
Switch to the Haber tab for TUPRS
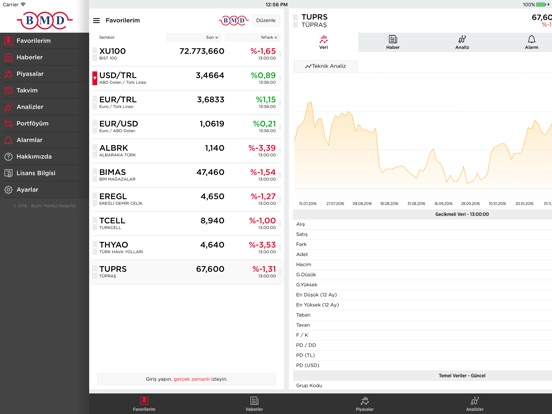tap(393, 42)
